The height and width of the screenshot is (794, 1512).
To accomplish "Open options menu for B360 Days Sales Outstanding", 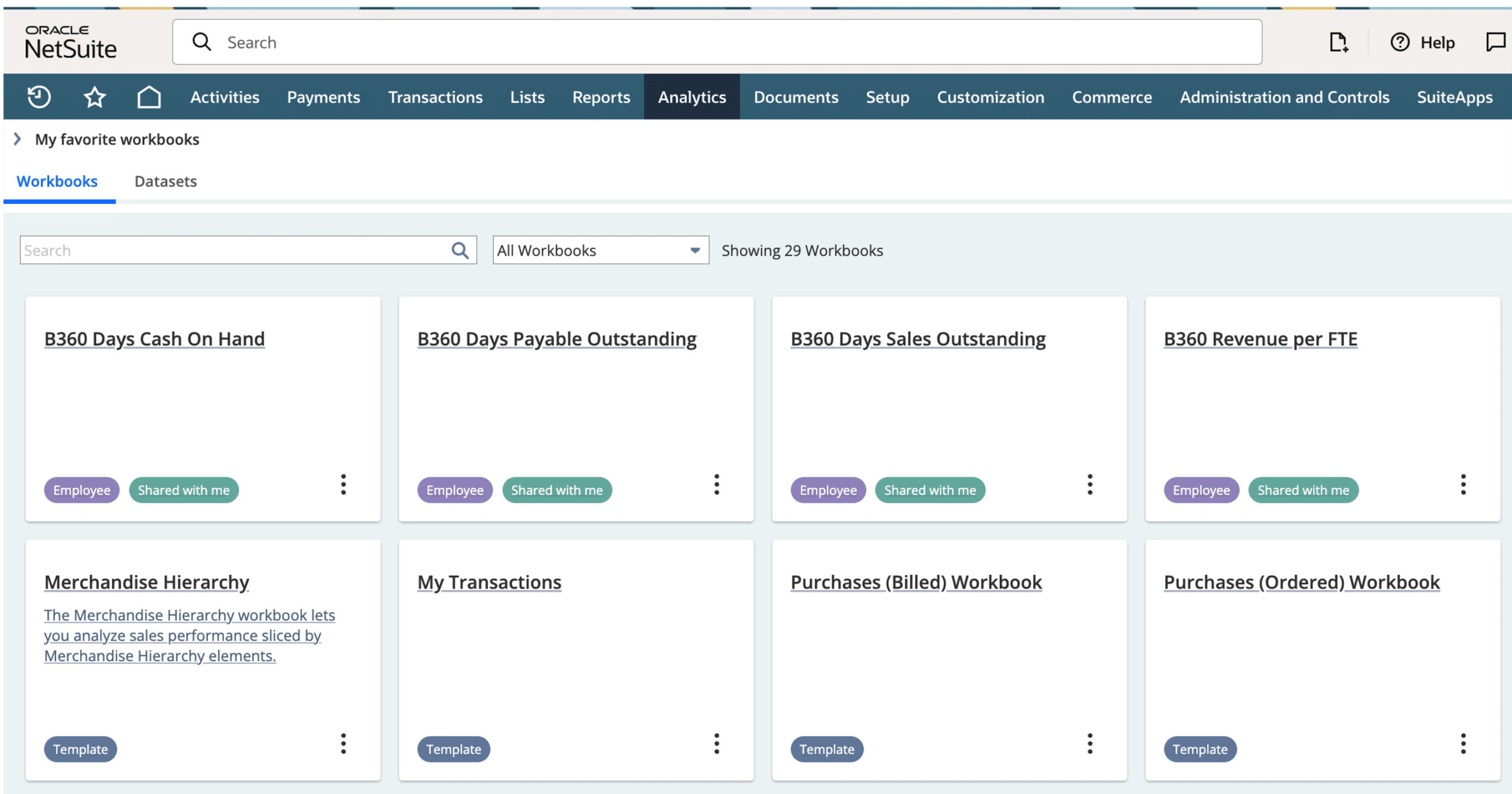I will [x=1090, y=484].
